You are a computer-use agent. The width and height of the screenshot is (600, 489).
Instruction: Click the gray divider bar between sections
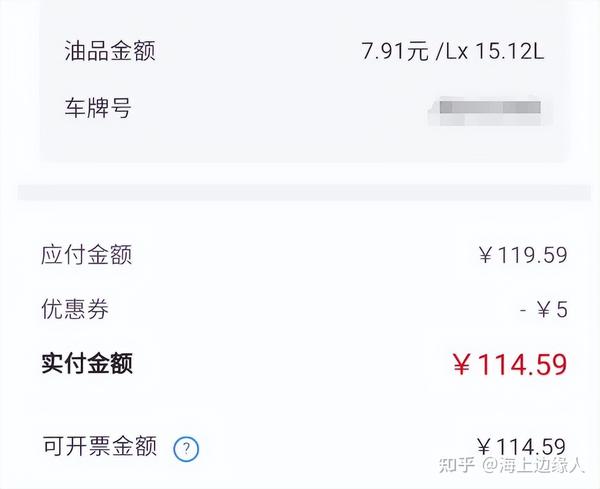tap(304, 192)
